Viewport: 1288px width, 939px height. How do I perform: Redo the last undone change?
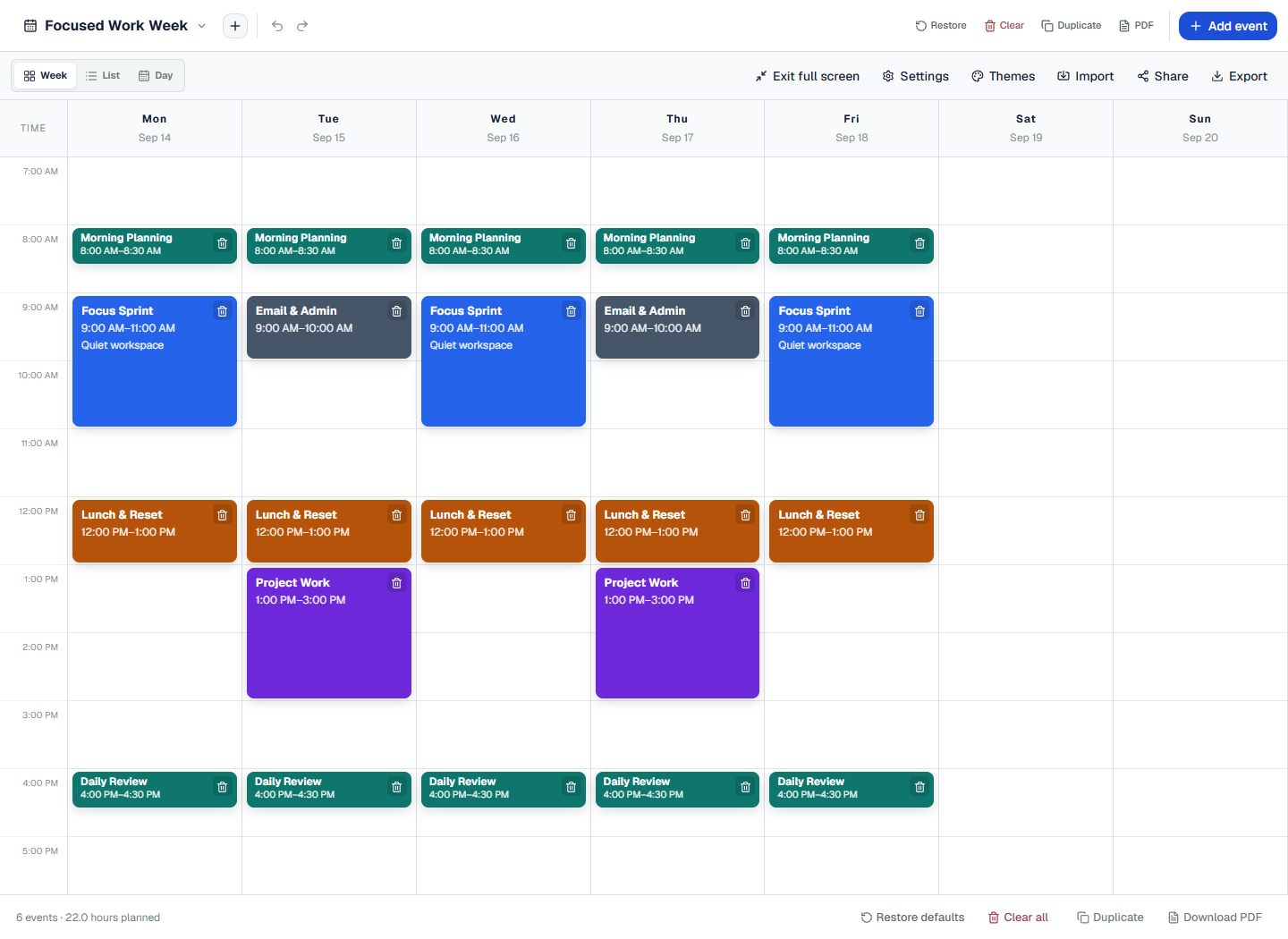tap(302, 26)
